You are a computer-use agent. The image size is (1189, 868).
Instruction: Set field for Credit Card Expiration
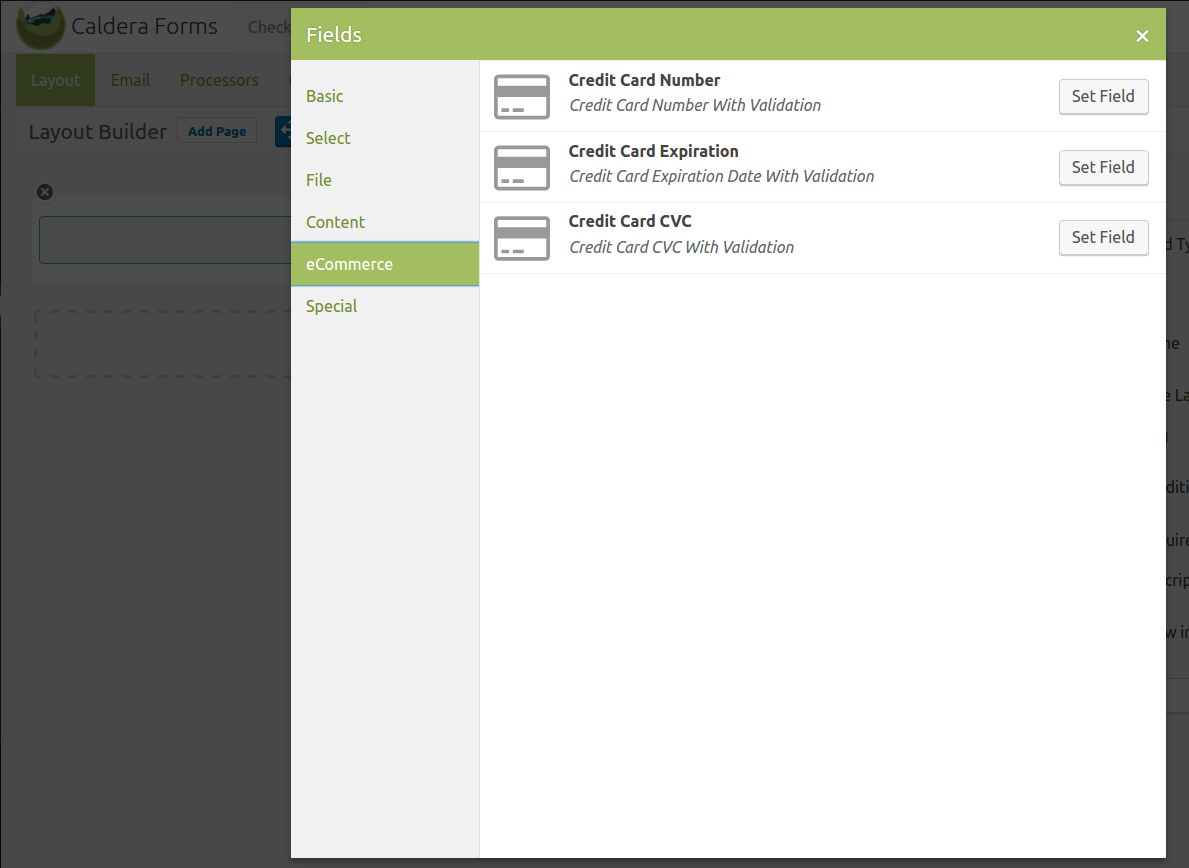point(1103,167)
